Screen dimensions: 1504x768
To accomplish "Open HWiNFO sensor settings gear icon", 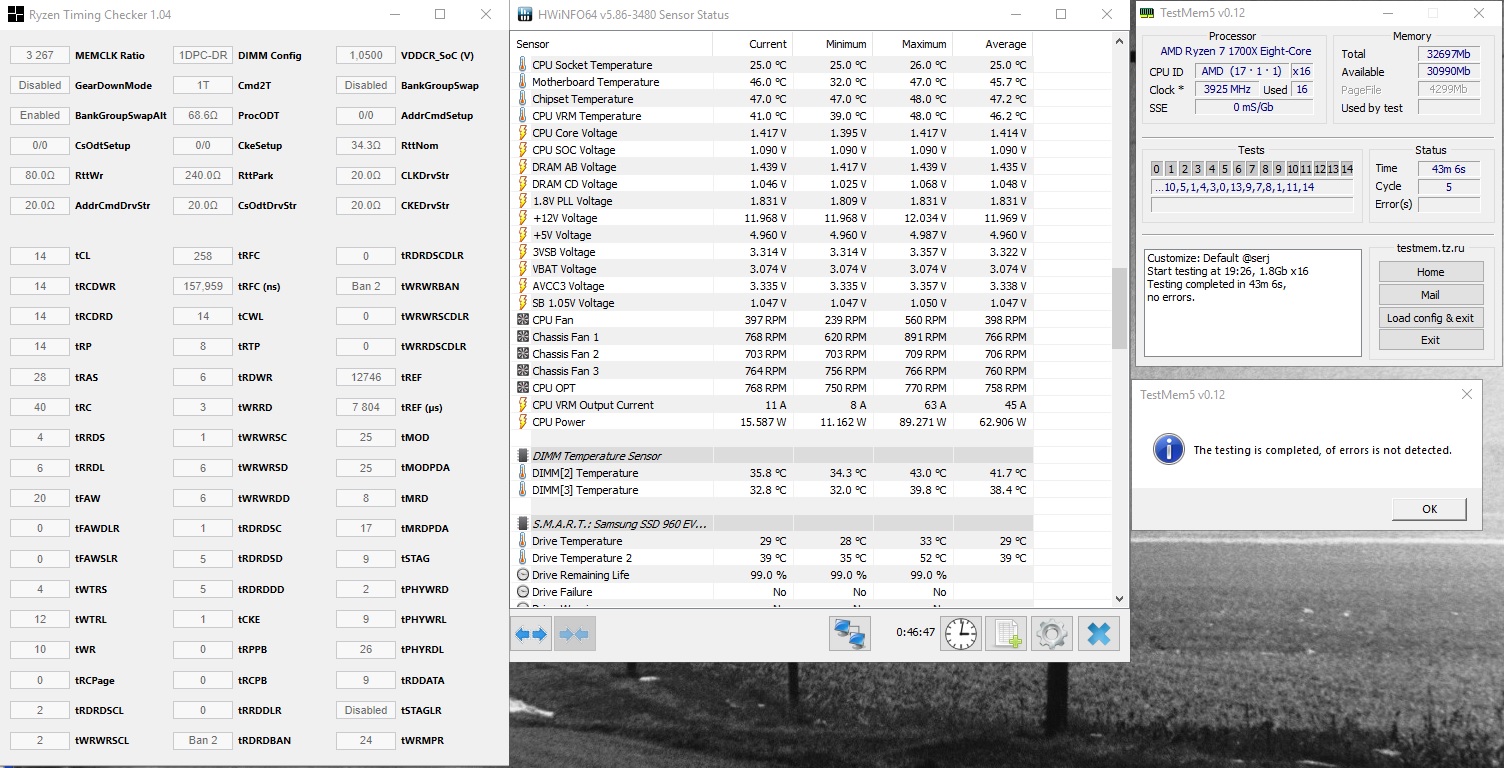I will pyautogui.click(x=1052, y=634).
